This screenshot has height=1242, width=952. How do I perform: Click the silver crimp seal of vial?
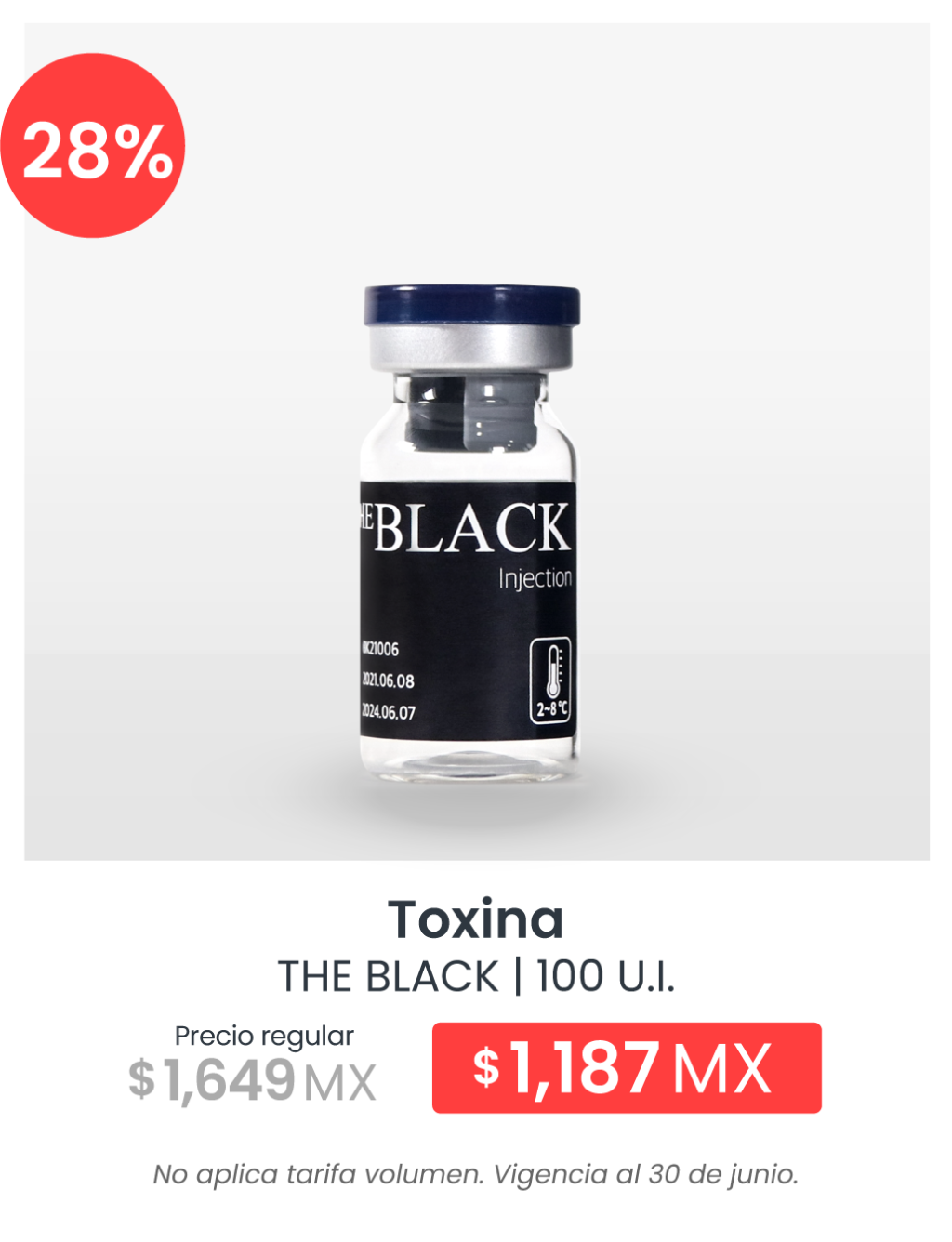point(471,346)
